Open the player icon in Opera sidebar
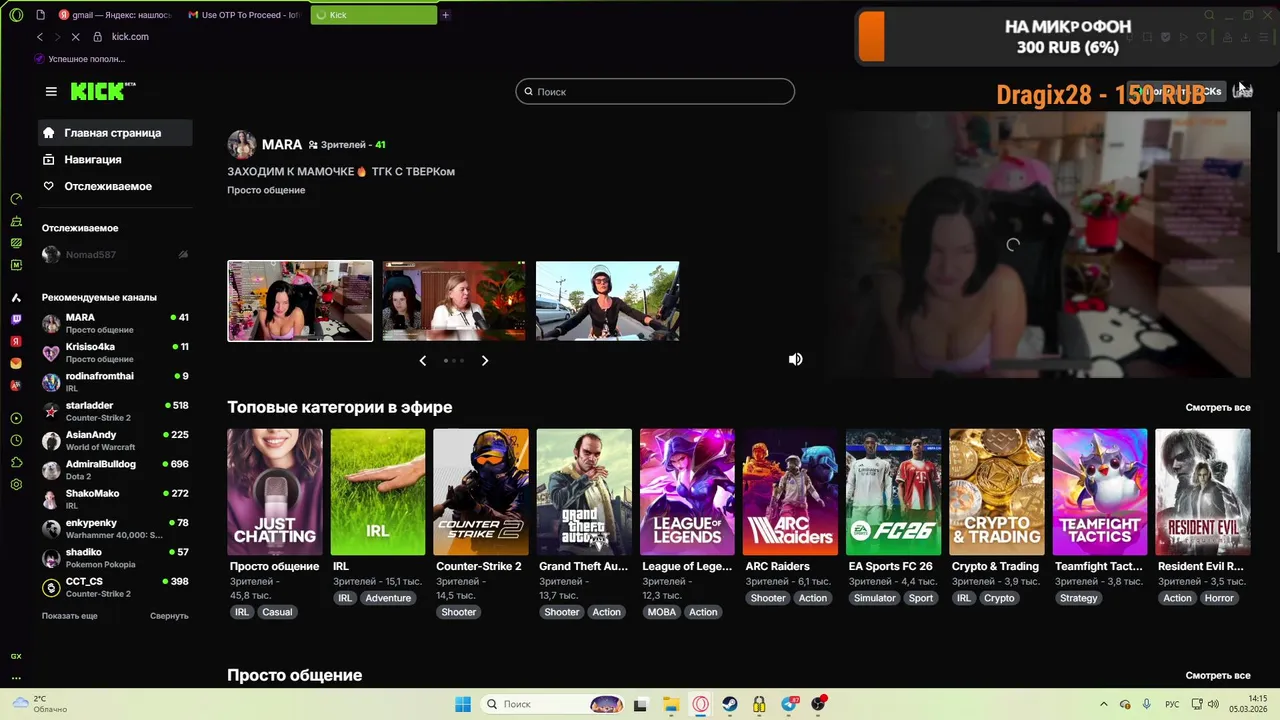Screen dimensions: 1280x720 pos(16,419)
